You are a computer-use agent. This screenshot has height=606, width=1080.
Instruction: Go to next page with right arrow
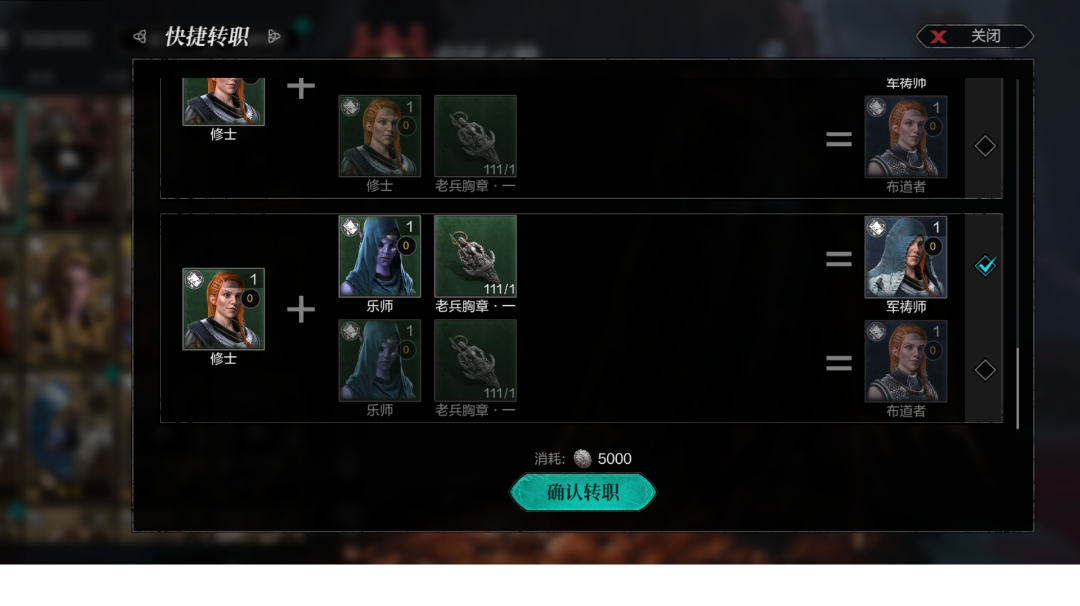point(273,36)
